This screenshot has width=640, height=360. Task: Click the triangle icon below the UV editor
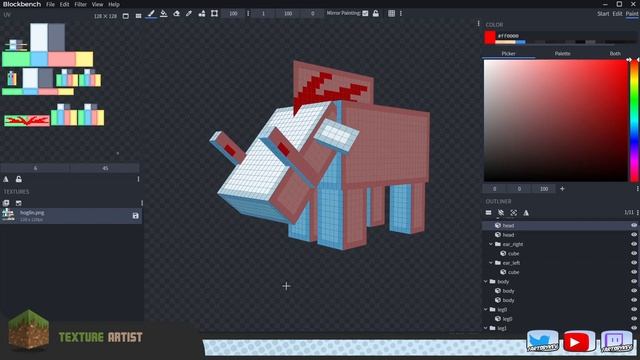(x=6, y=179)
